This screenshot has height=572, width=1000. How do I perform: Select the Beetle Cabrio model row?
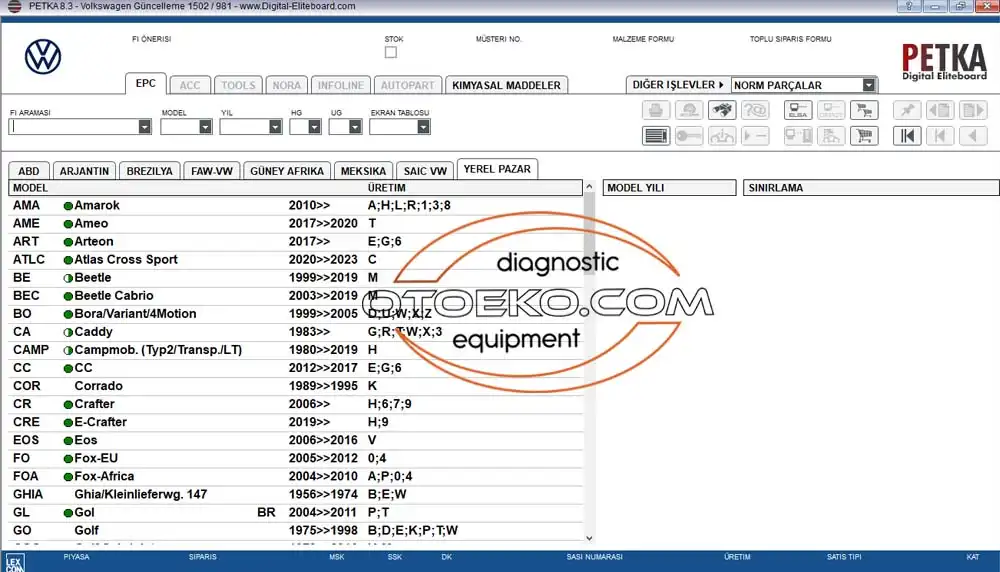[113, 296]
